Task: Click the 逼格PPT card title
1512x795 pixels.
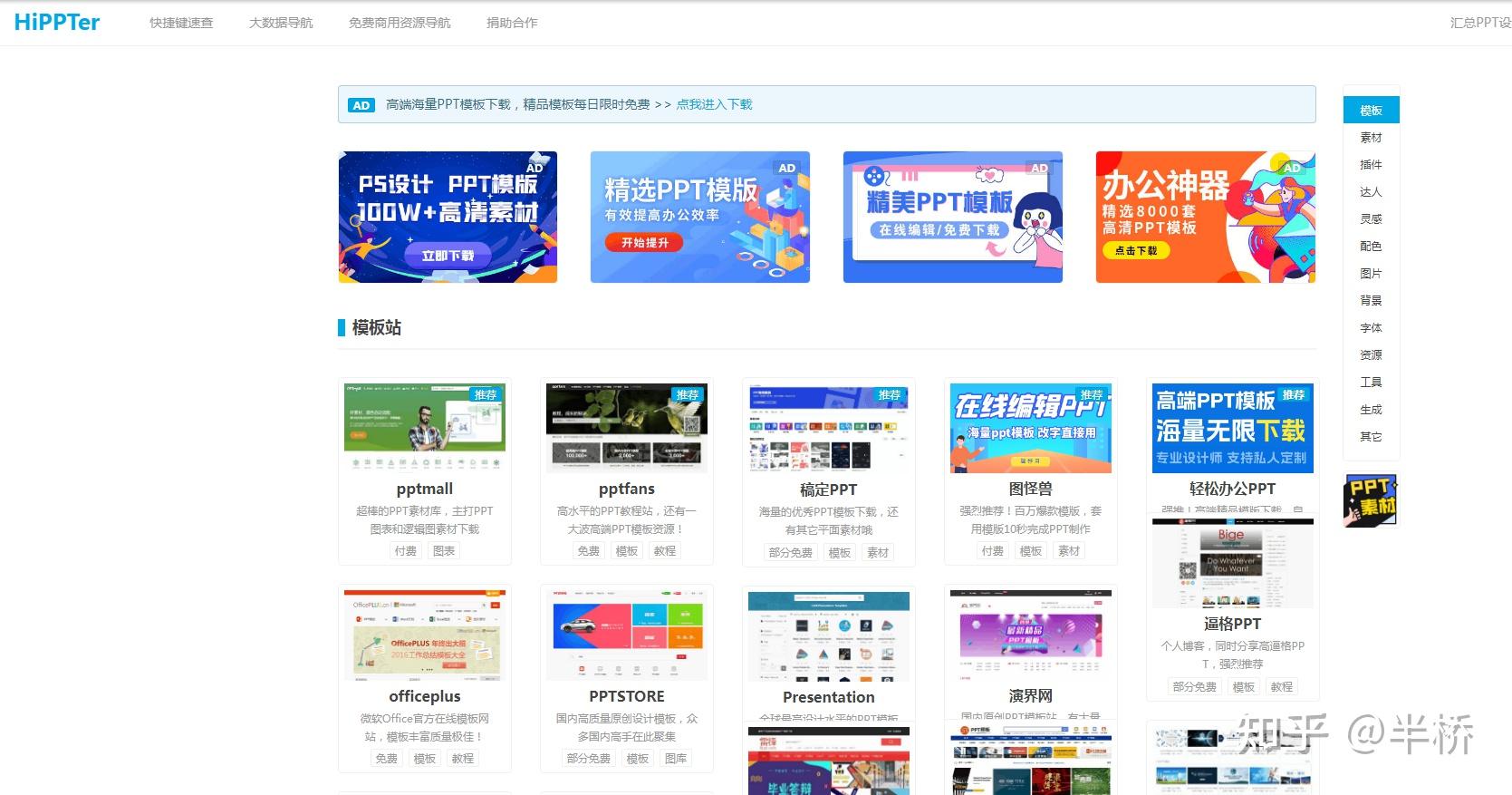Action: coord(1233,624)
